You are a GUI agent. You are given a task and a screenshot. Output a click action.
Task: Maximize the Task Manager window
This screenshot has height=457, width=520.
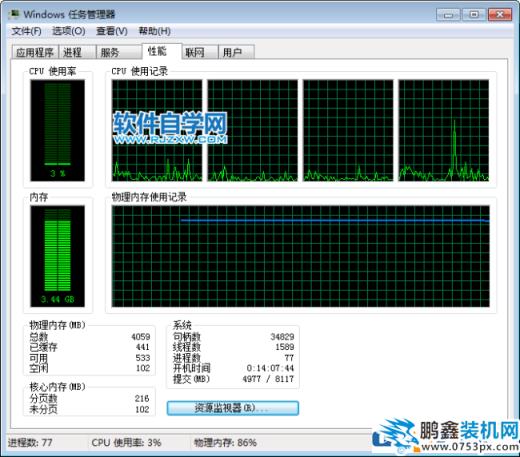coord(474,15)
